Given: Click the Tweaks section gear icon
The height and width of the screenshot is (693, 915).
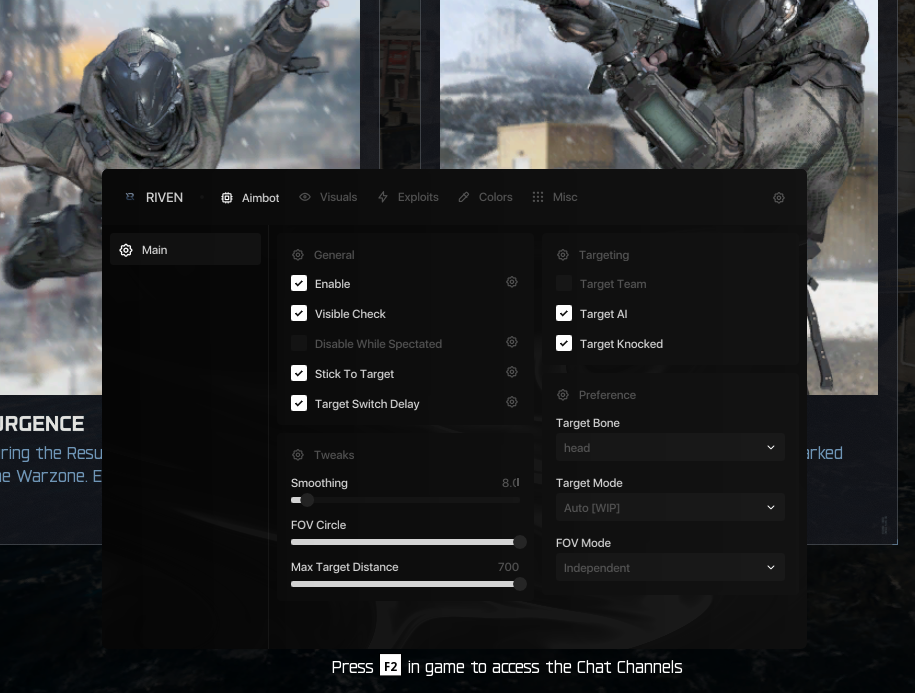Looking at the screenshot, I should tap(298, 455).
